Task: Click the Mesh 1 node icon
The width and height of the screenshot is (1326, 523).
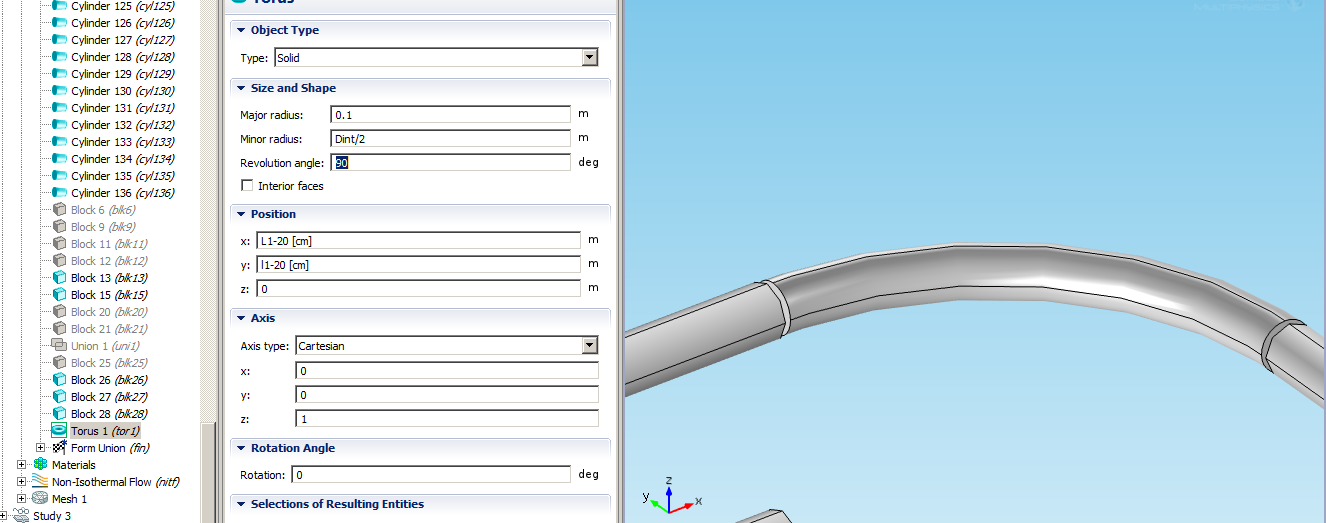Action: (40, 499)
